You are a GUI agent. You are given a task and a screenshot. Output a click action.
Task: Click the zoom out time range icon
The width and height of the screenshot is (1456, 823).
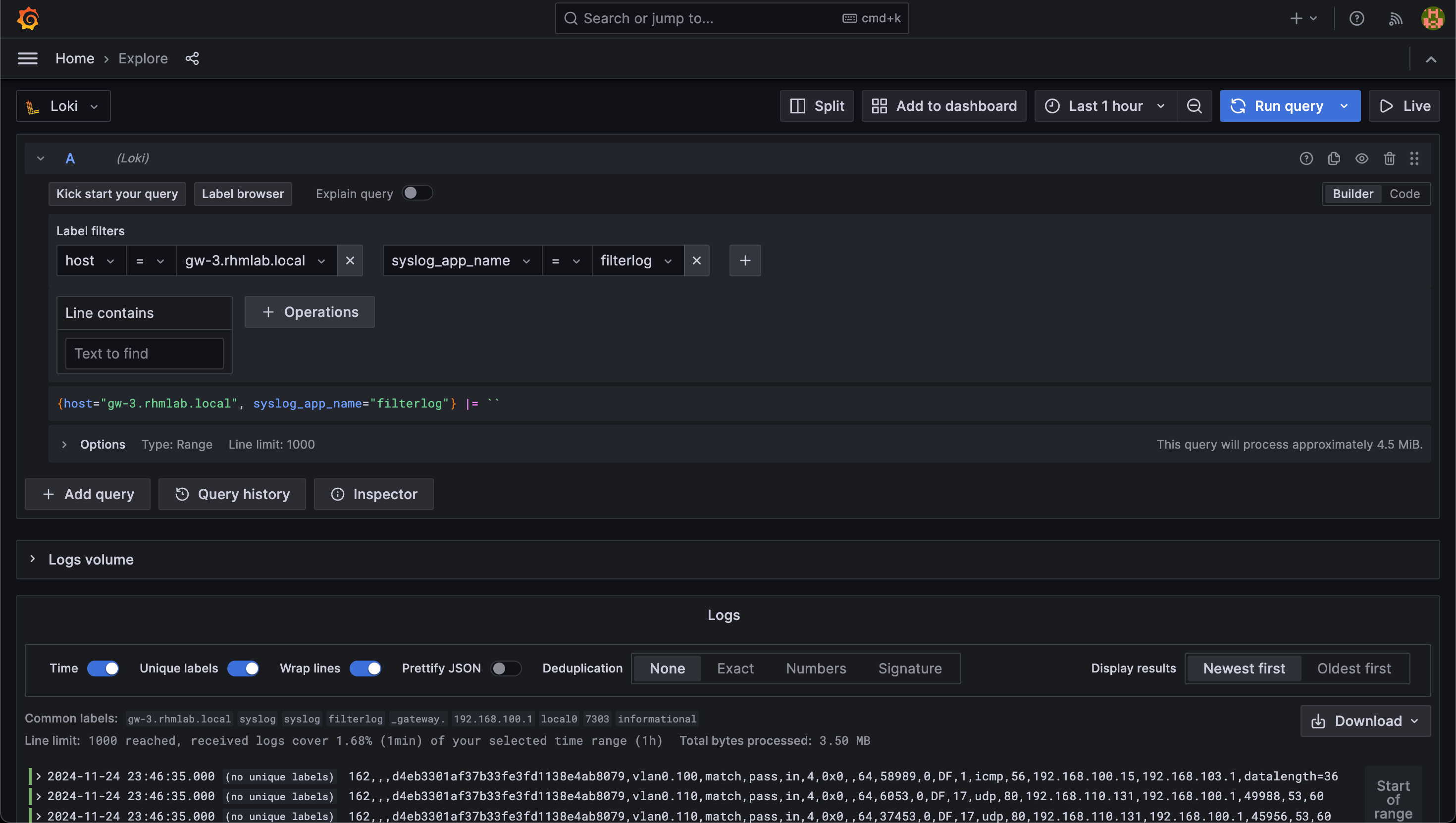click(1194, 105)
